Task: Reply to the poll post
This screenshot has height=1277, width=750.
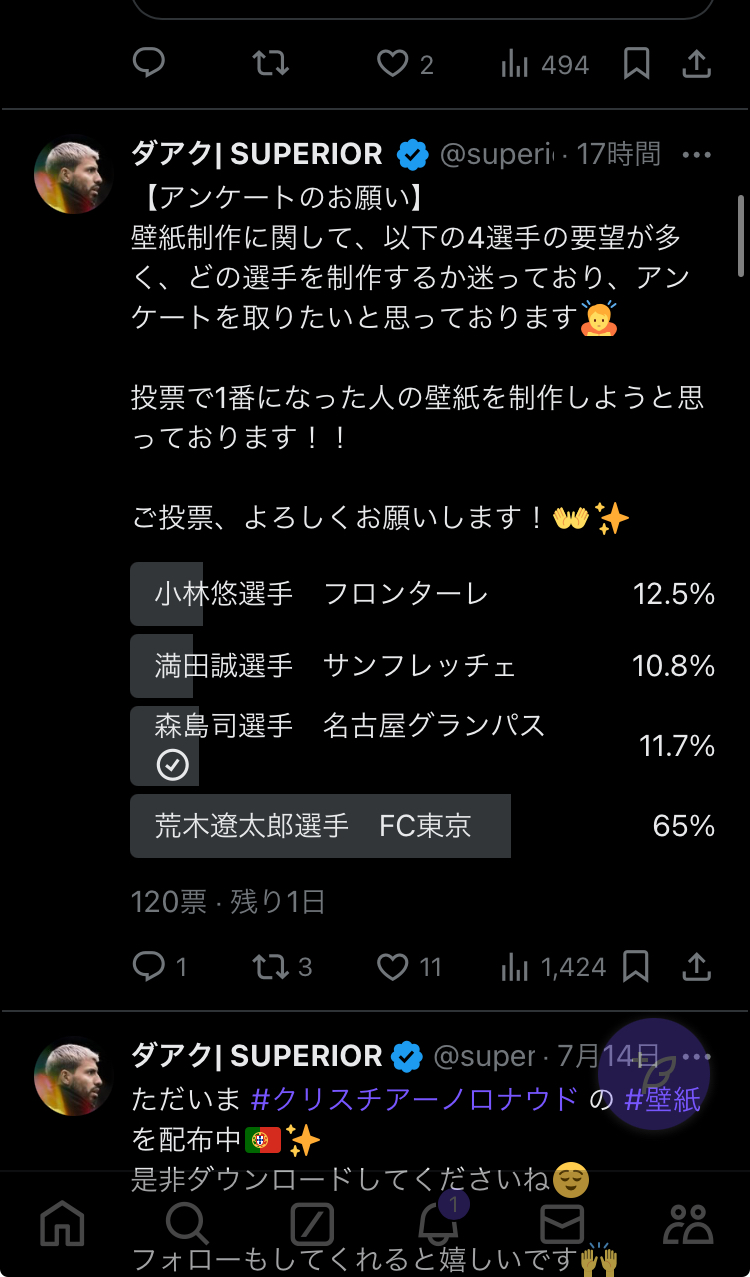Action: coord(149,967)
